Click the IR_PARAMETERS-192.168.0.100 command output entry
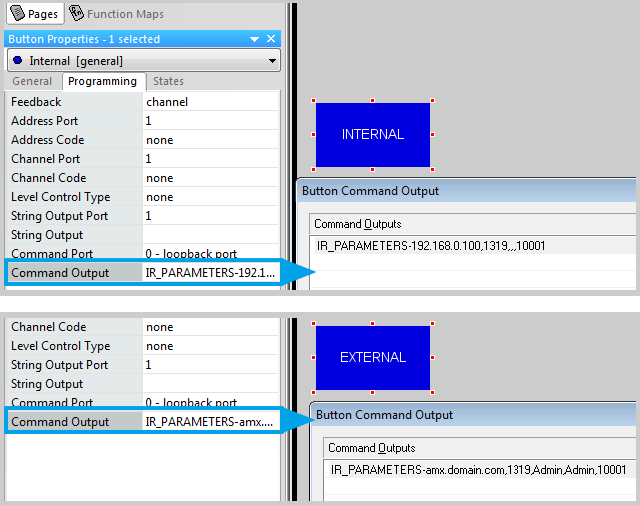The image size is (640, 505). (431, 246)
